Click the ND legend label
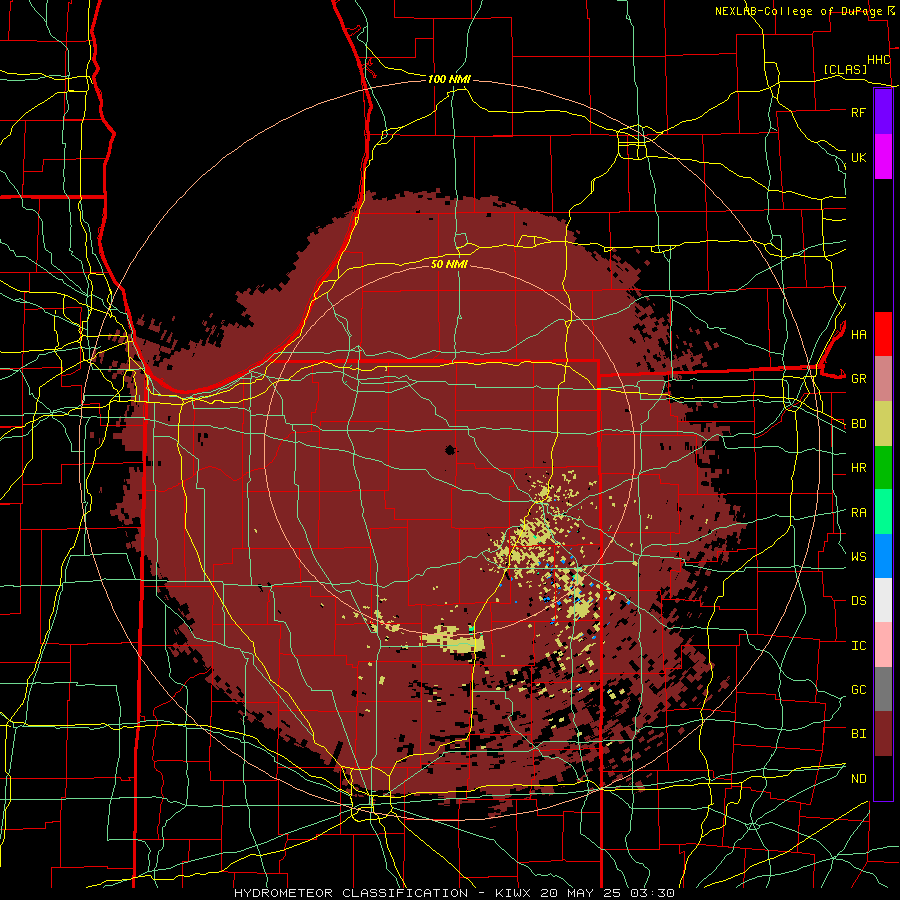The image size is (900, 900). [x=858, y=779]
